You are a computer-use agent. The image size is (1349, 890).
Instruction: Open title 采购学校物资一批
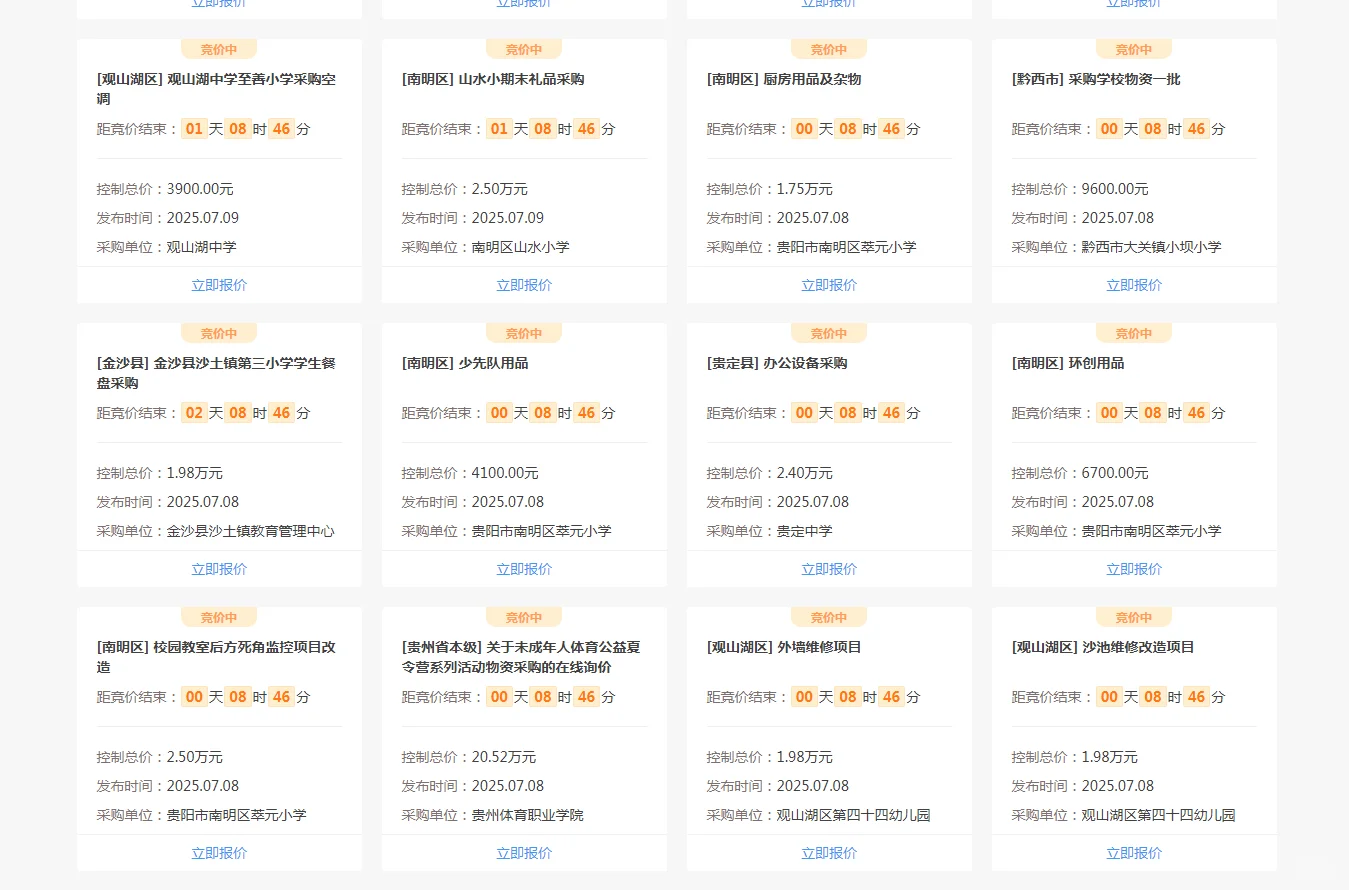click(1096, 79)
